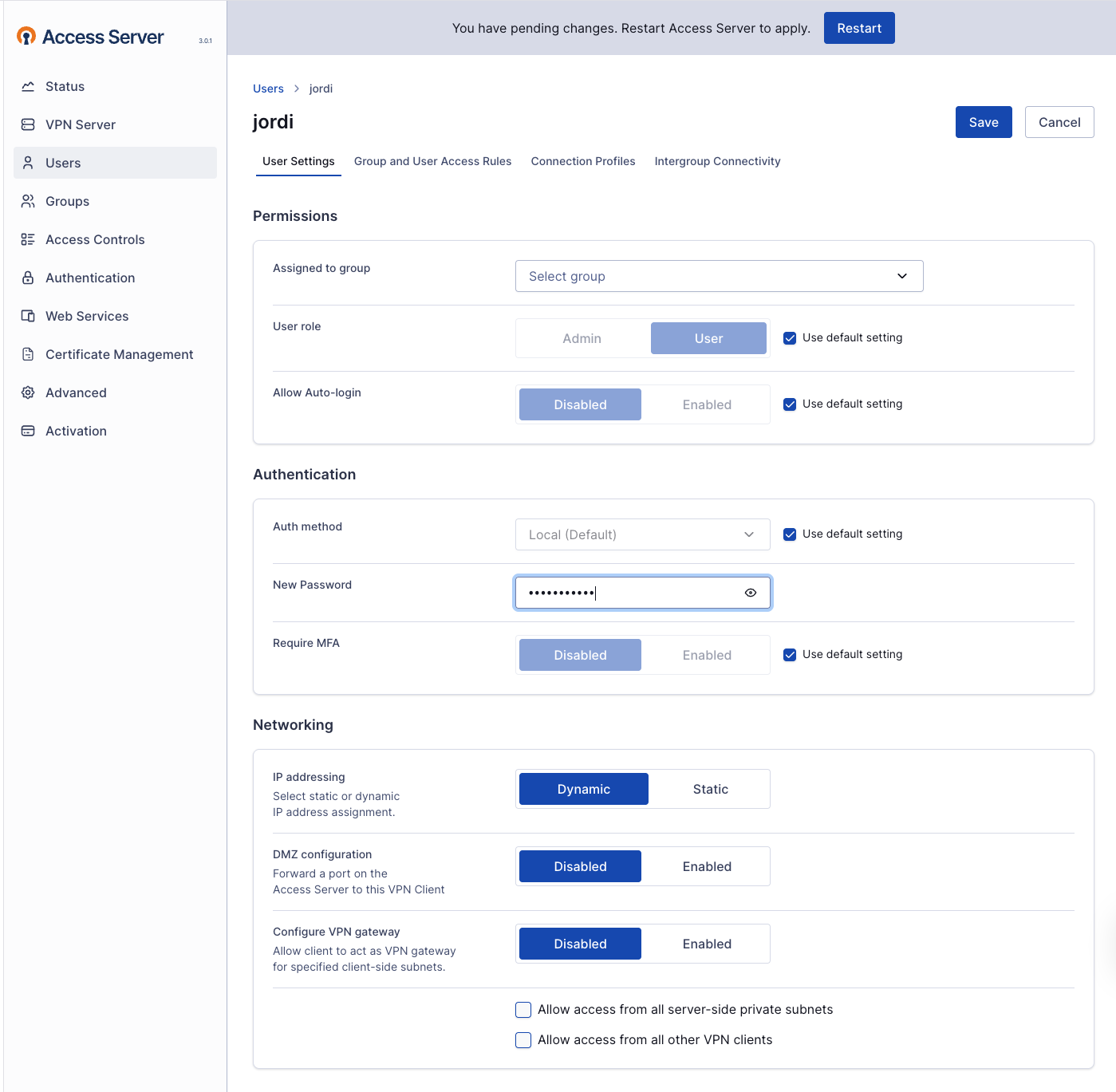The width and height of the screenshot is (1116, 1092).
Task: Click the Certificate Management document icon
Action: (28, 354)
